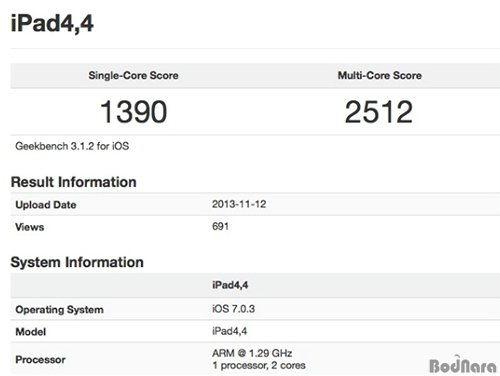This screenshot has width=500, height=376.
Task: Click the ARM @ 1.29 GHz value
Action: [x=252, y=353]
